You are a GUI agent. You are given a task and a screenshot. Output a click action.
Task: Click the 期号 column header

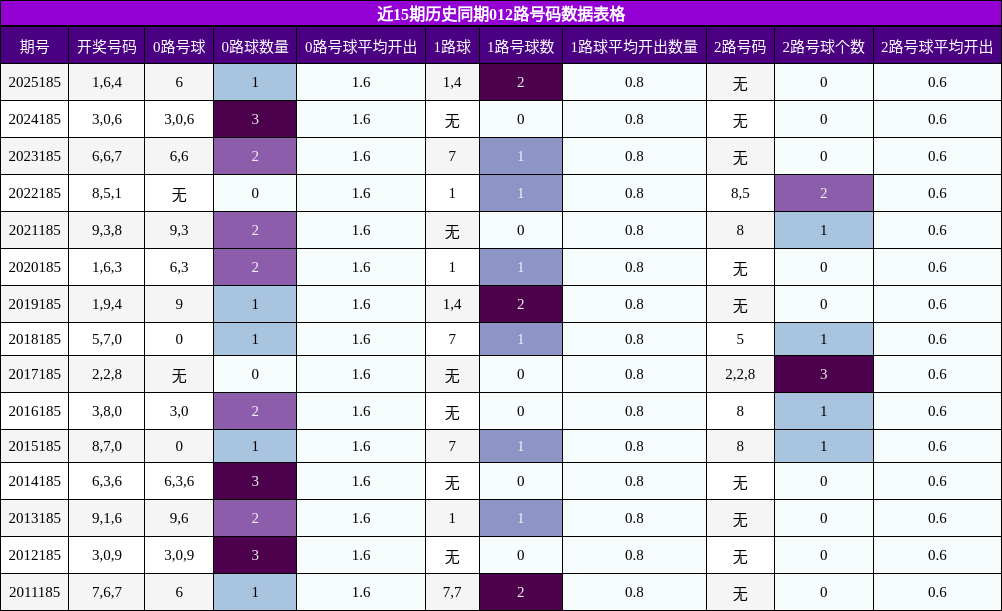pos(35,45)
